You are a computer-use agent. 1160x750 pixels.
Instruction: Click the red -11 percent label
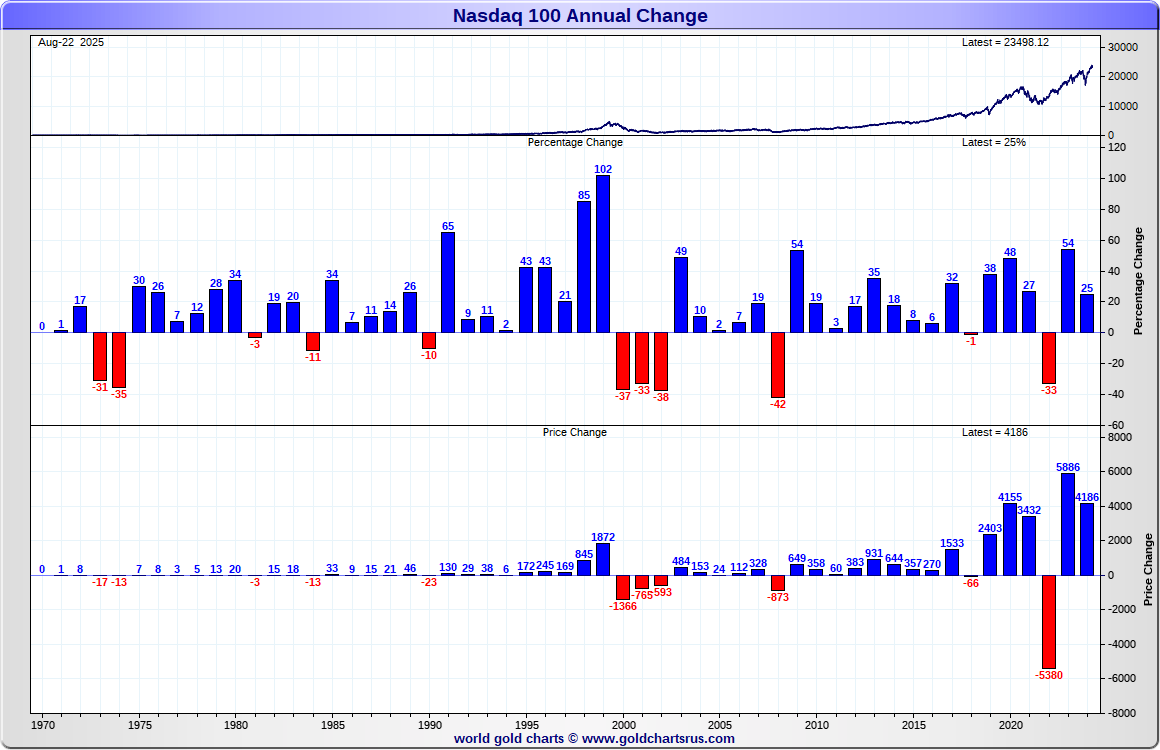(313, 357)
